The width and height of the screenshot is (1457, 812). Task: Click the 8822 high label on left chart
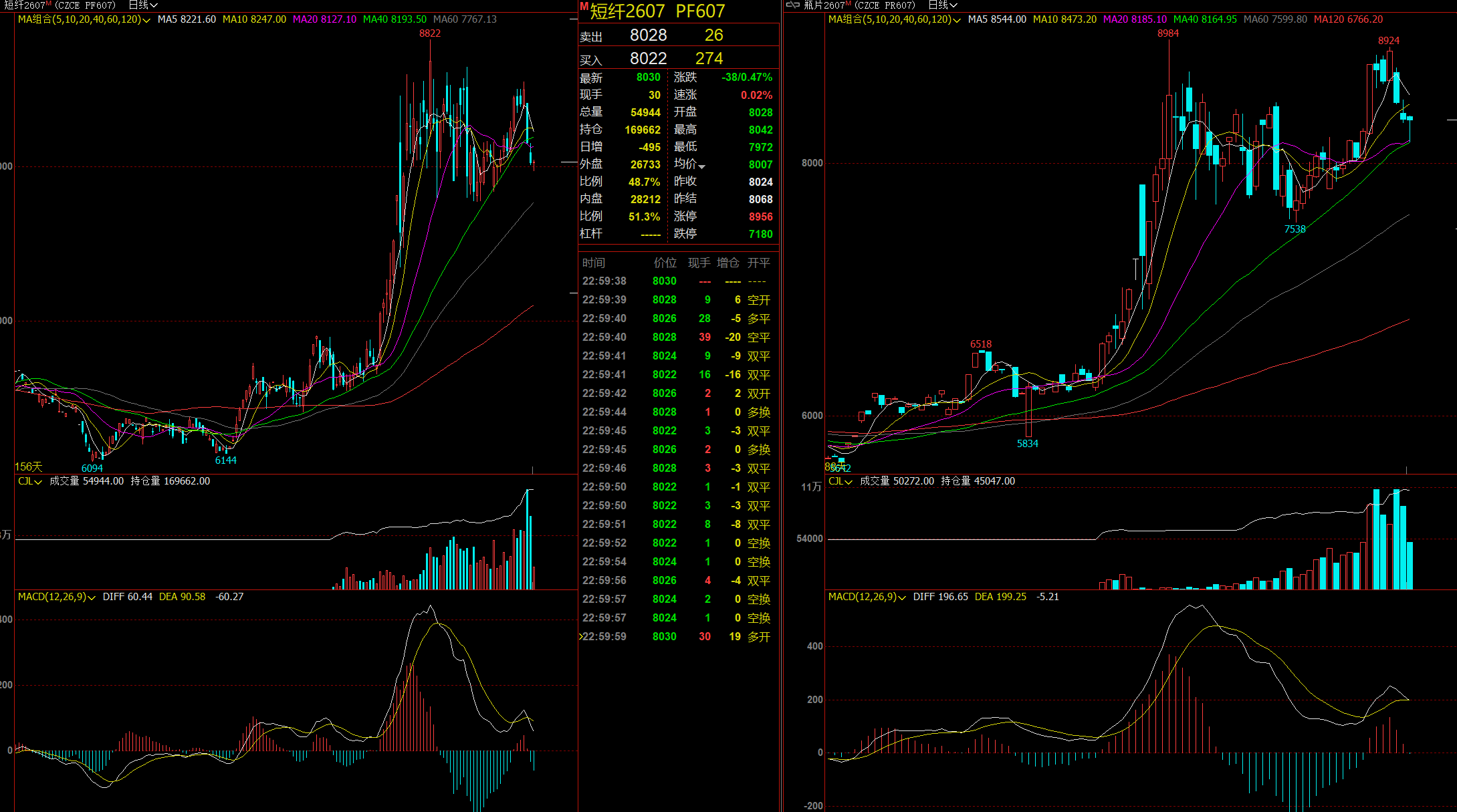point(430,33)
